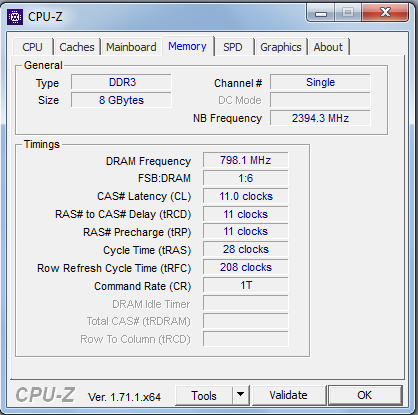Click the tRCD 11 clocks value
Viewport: 418px width, 415px height.
(x=246, y=214)
